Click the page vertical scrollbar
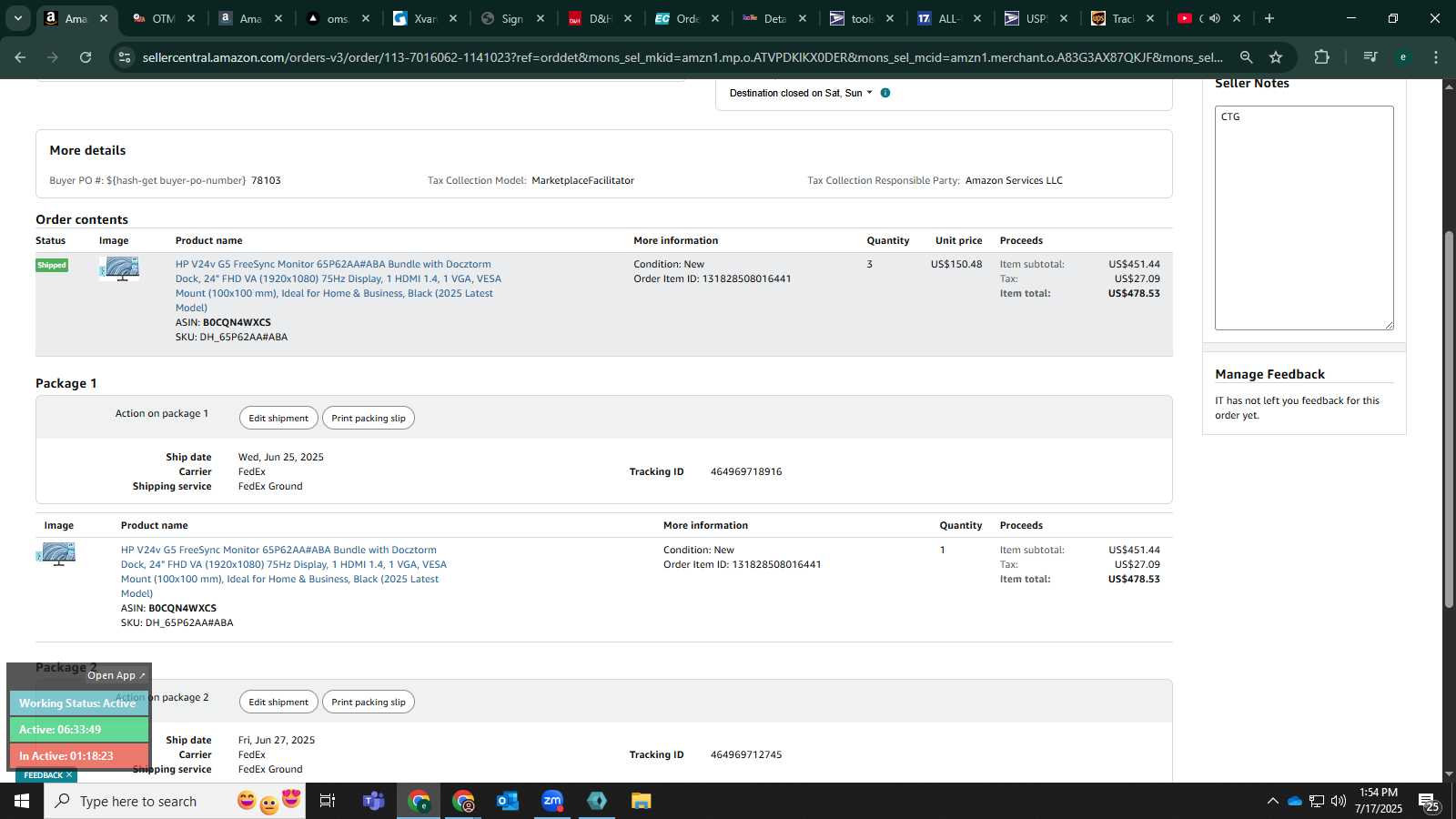Screen dimensions: 1456x819 click(1449, 419)
